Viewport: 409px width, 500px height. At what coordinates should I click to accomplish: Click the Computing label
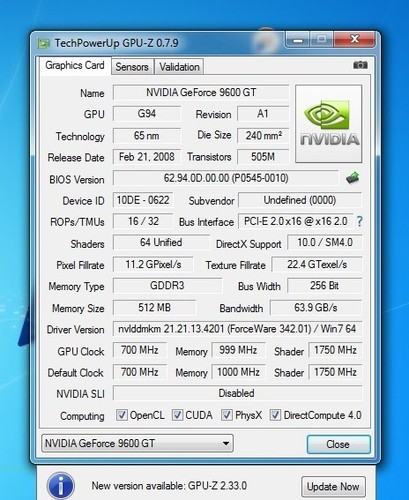[82, 416]
